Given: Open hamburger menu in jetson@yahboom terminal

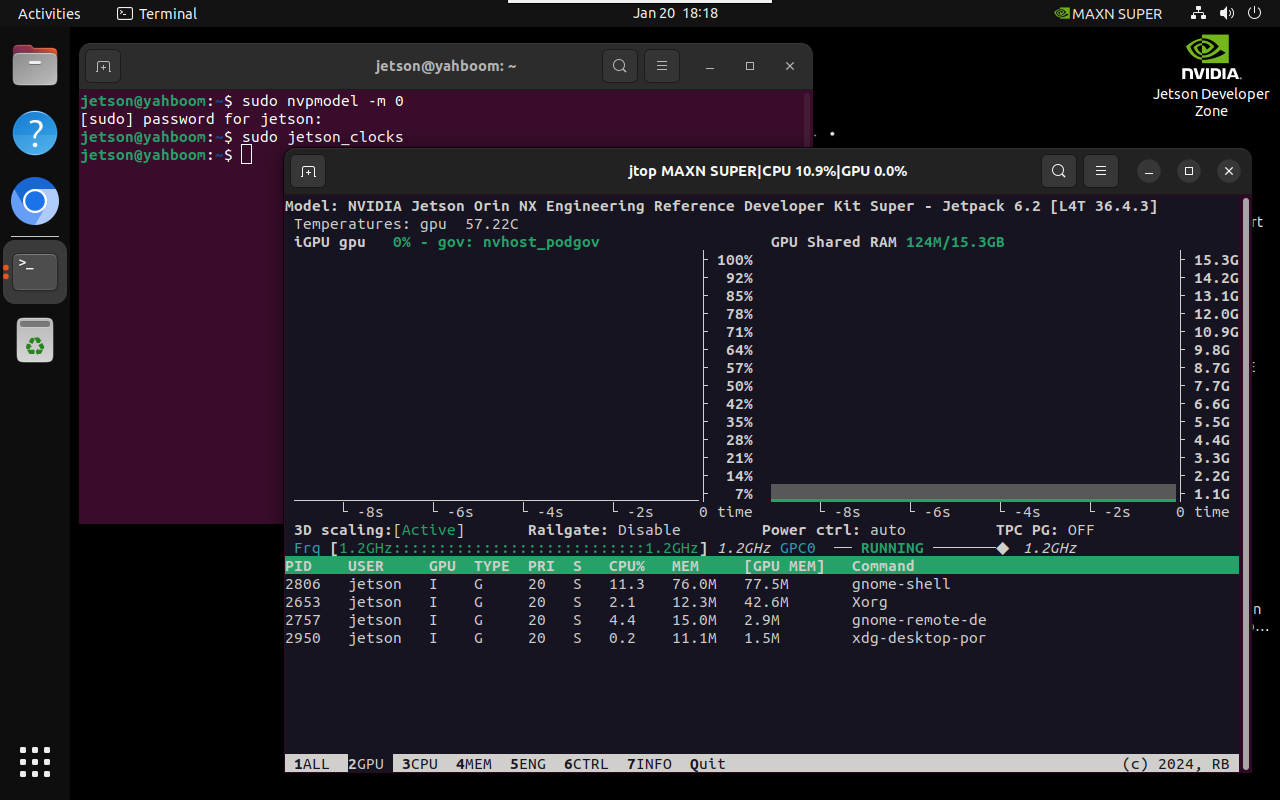Looking at the screenshot, I should 661,66.
